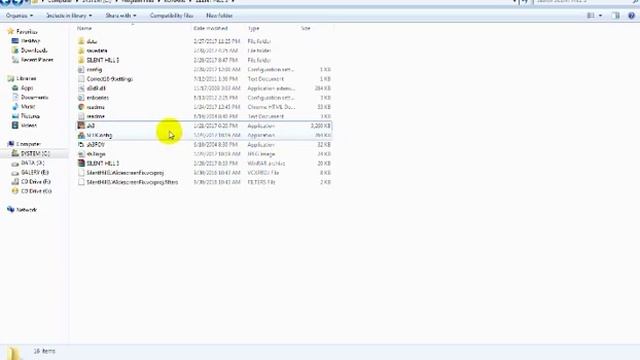Open Desktop under Favorites
Screen dimensions: 640x360
[31, 41]
